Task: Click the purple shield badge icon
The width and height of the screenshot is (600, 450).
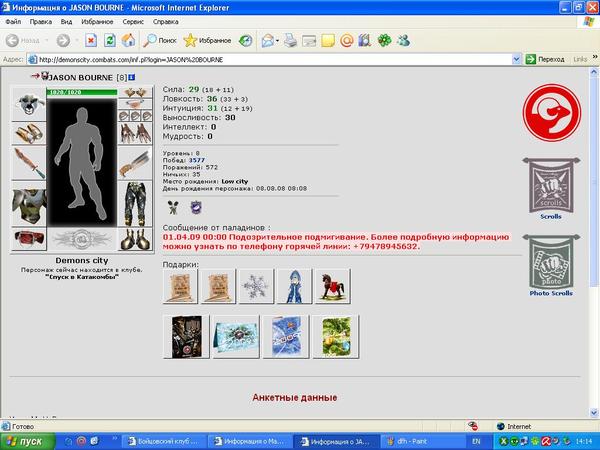Action: tap(196, 208)
